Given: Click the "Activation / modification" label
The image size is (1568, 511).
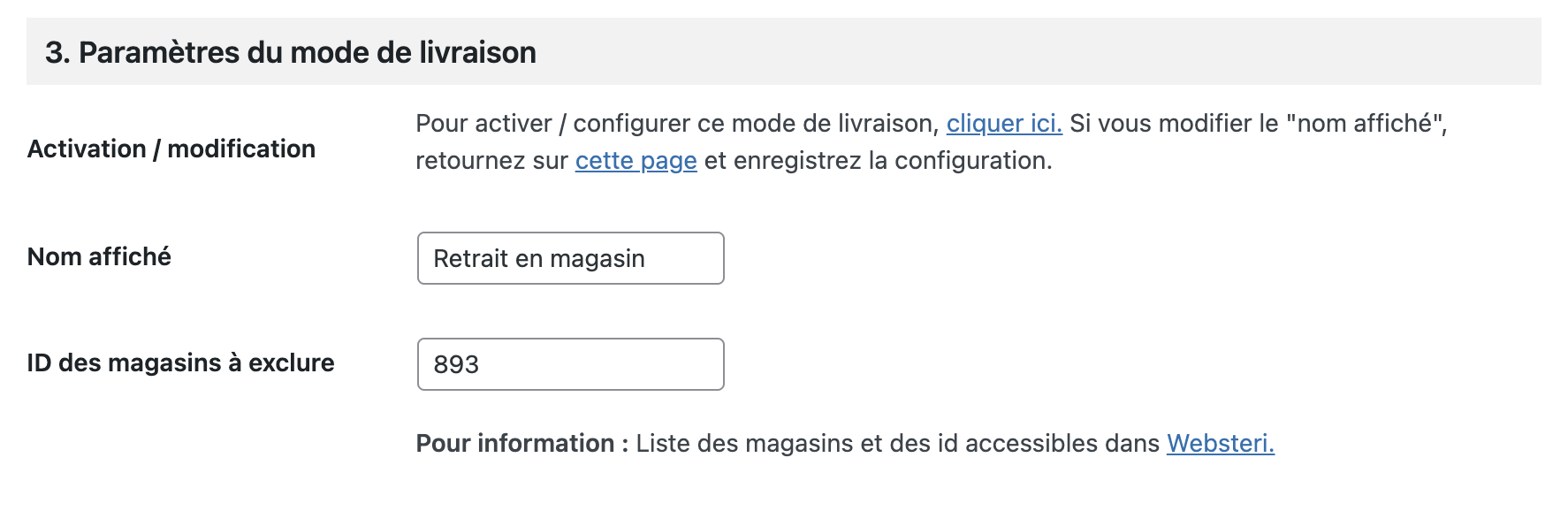Looking at the screenshot, I should point(171,149).
